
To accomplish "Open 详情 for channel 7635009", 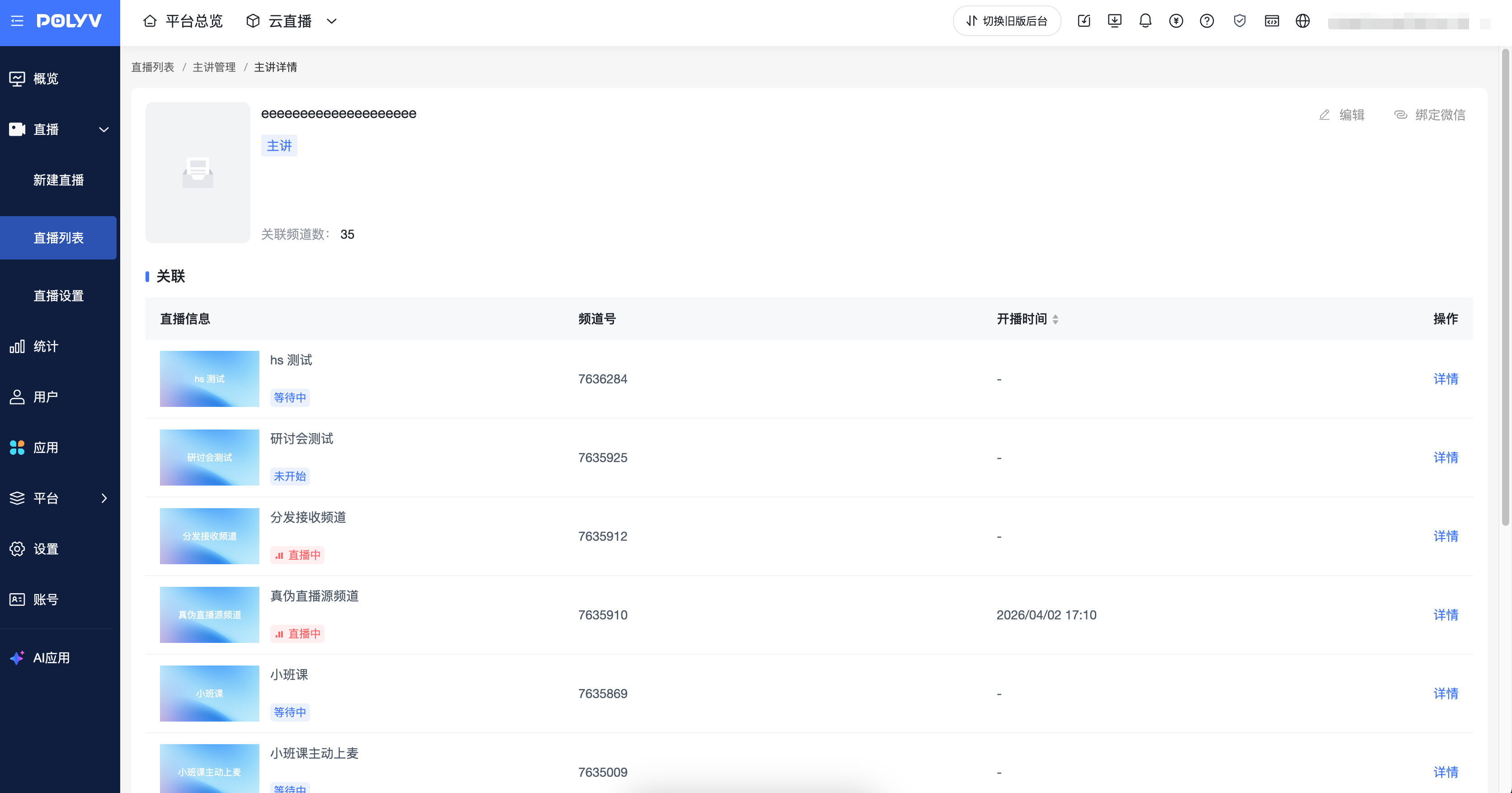I will pos(1446,773).
